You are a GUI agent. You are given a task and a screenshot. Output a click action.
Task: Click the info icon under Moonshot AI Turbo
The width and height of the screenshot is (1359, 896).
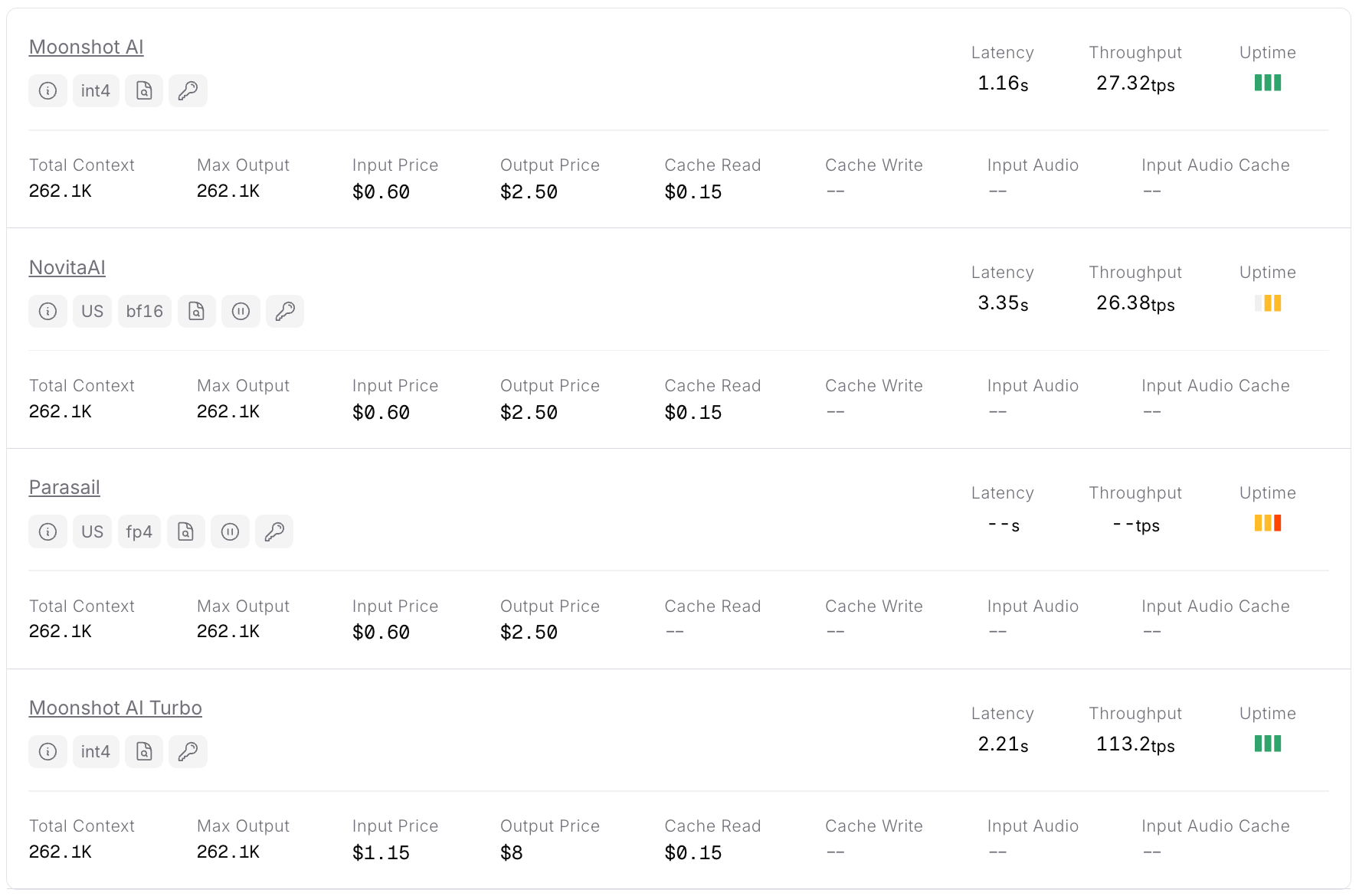pos(47,752)
